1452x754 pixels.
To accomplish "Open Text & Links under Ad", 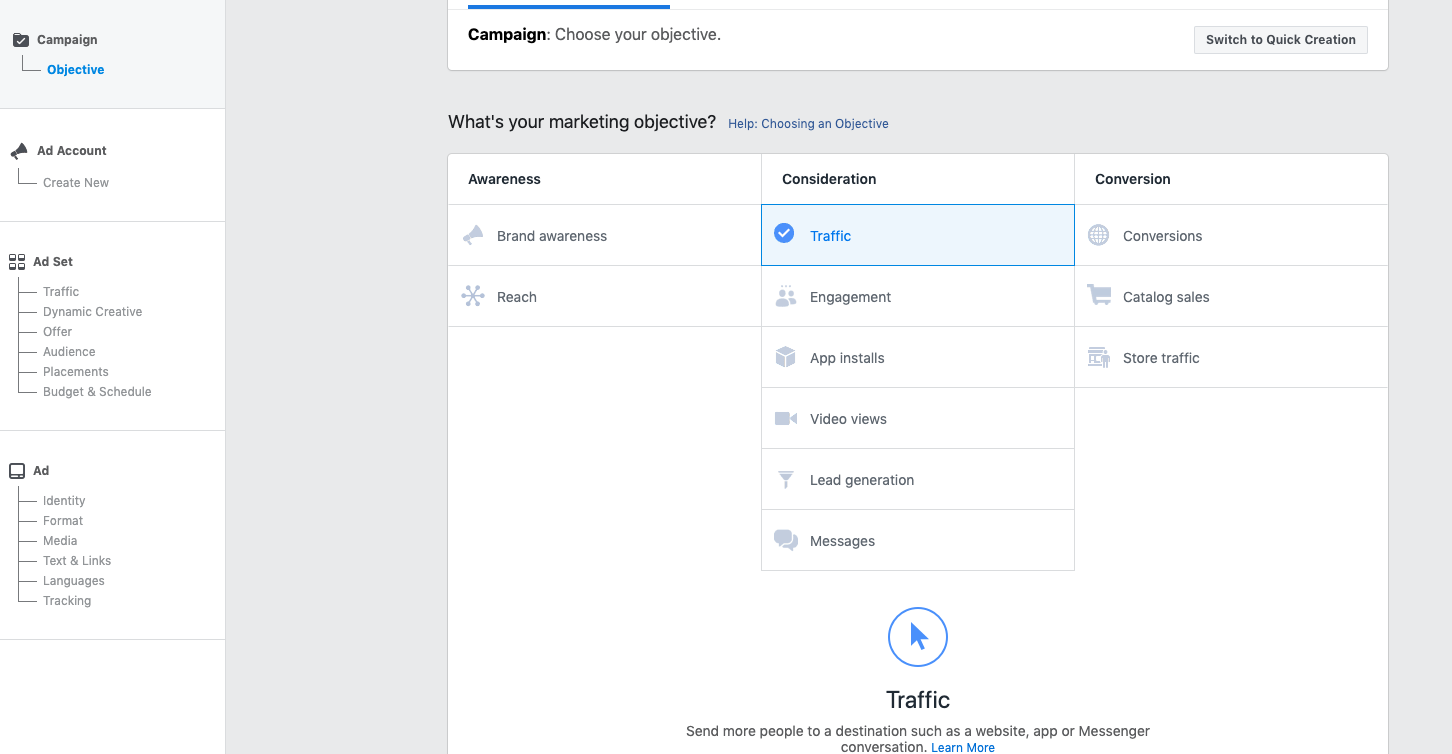I will tap(77, 561).
